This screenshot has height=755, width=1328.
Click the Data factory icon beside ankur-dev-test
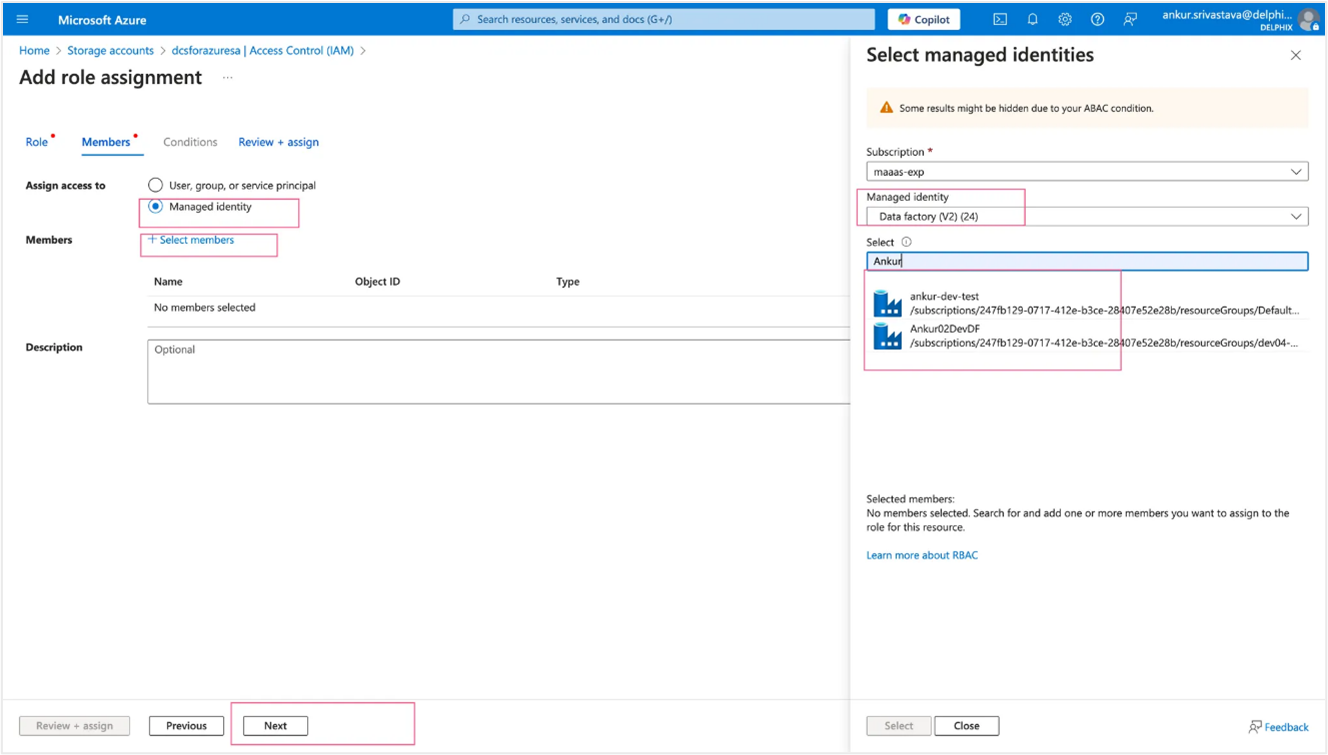click(x=886, y=302)
